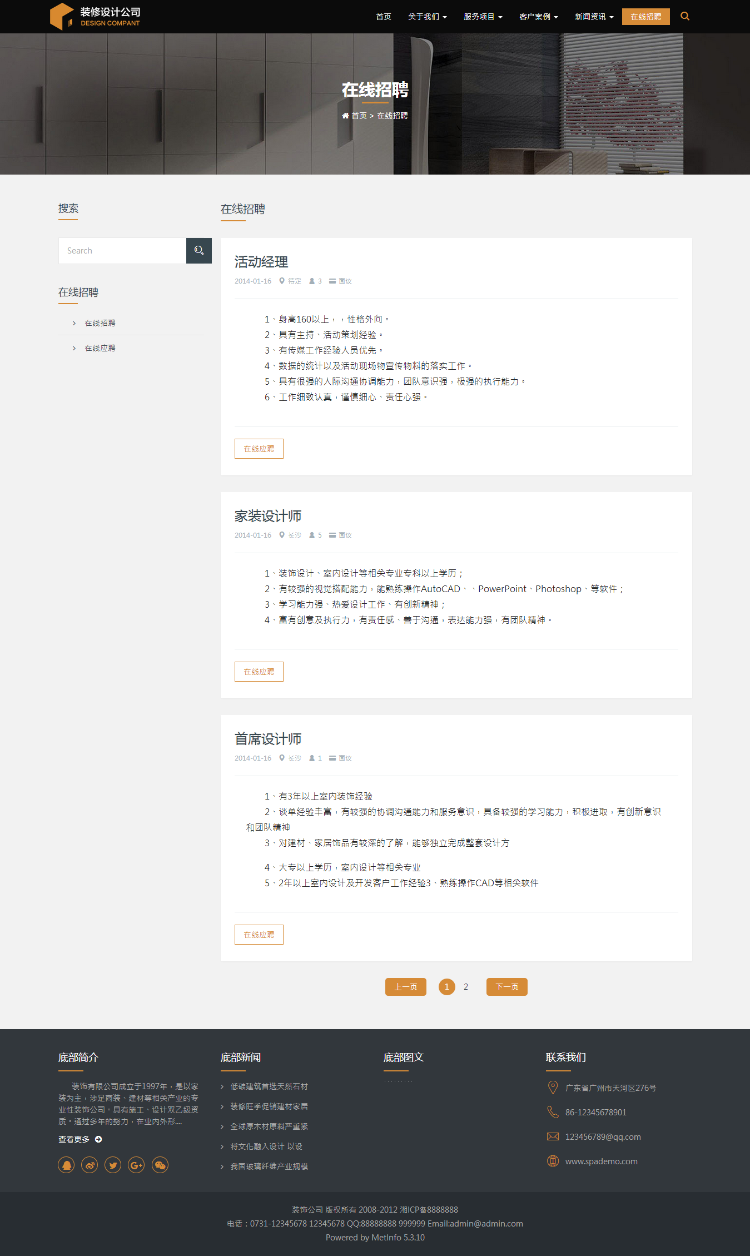750x1256 pixels.
Task: Select page 1 in pagination
Action: [446, 987]
